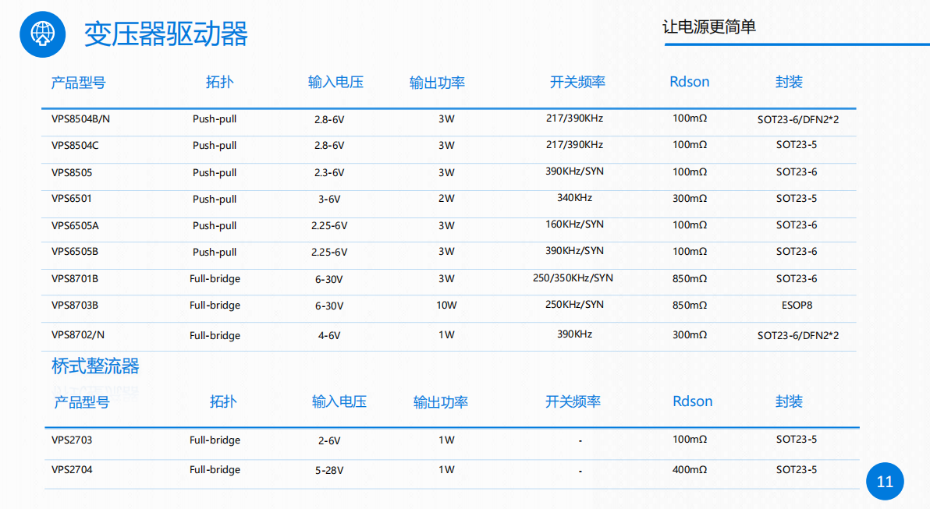Select the ESOP8 package cell
The width and height of the screenshot is (930, 509).
pyautogui.click(x=796, y=305)
